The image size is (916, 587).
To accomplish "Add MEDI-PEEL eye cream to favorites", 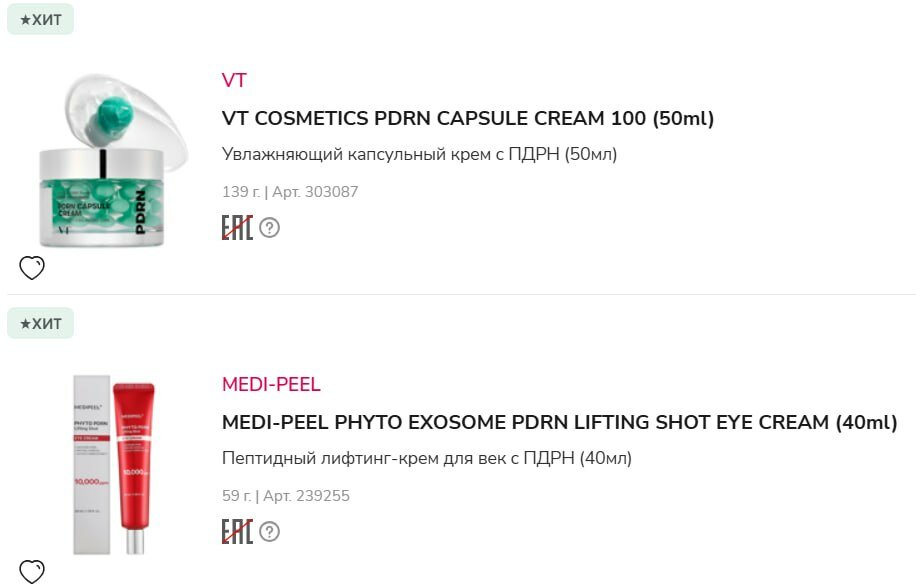I will point(32,571).
